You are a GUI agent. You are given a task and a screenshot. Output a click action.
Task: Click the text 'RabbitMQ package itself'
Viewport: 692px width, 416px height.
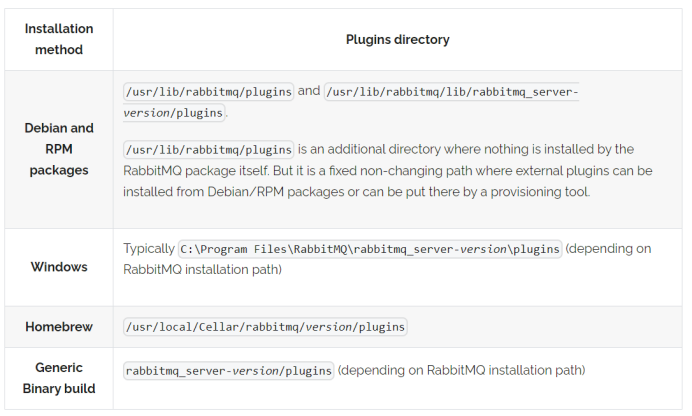coord(195,171)
